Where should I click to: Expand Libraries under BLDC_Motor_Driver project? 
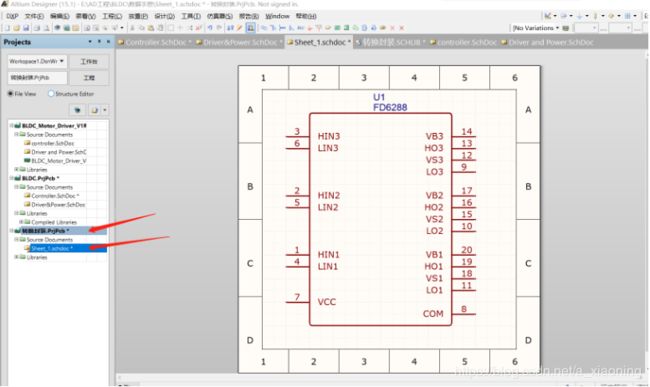pyautogui.click(x=17, y=169)
